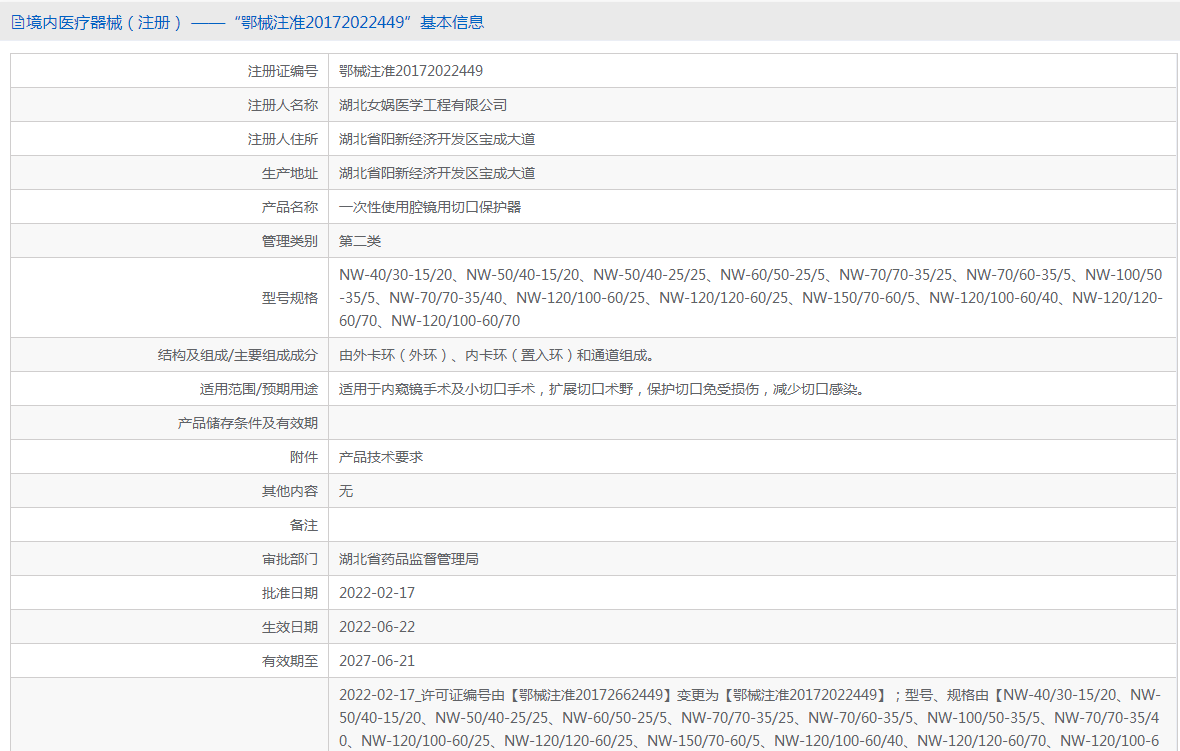Image resolution: width=1180 pixels, height=751 pixels.
Task: Select the approval date 2022-02-17
Action: click(377, 593)
